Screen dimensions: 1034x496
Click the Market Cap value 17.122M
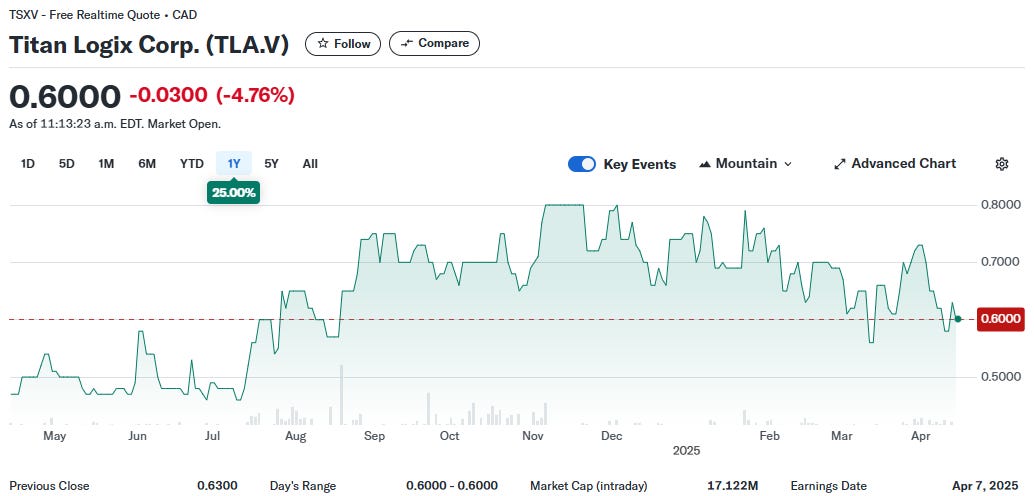click(x=733, y=486)
